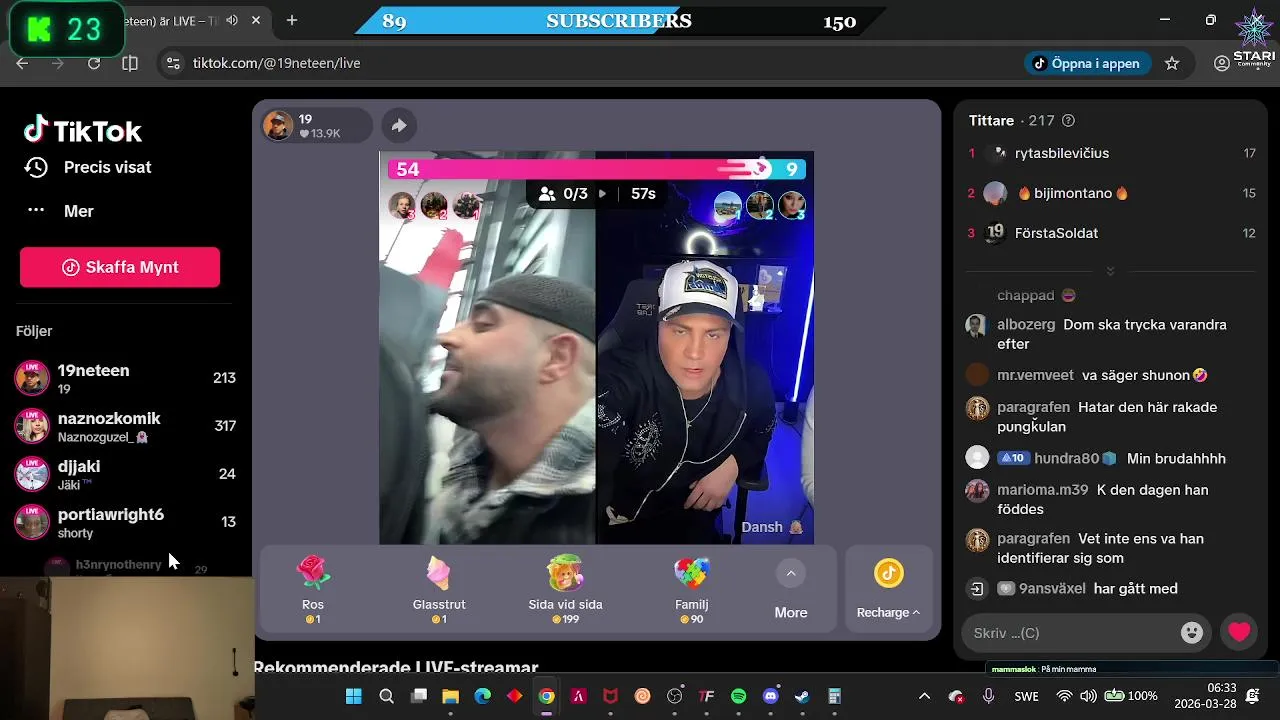The image size is (1280, 720).
Task: Open 19neteen live in Följer list
Action: [125, 378]
